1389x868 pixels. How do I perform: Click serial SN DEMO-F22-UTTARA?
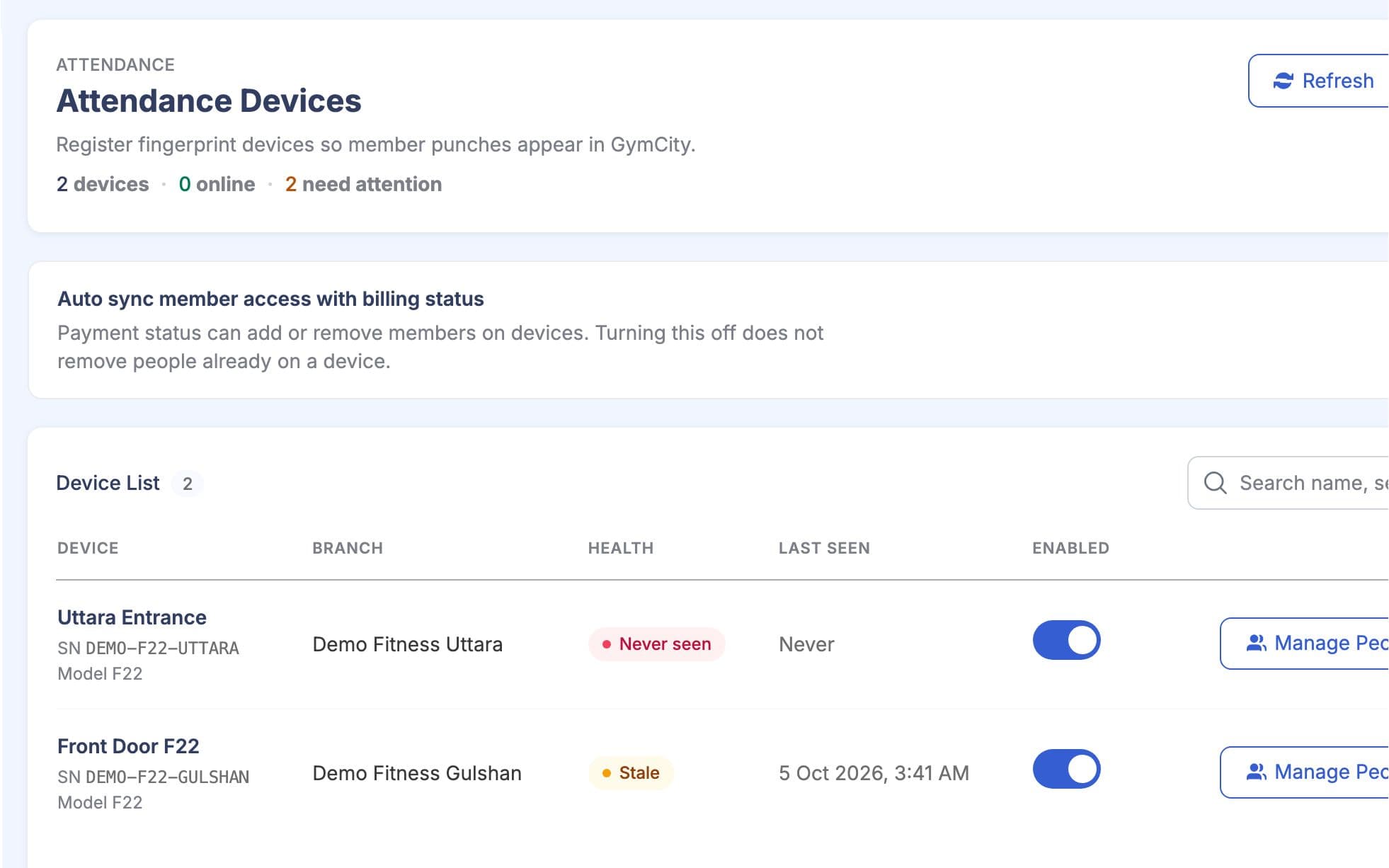tap(148, 649)
